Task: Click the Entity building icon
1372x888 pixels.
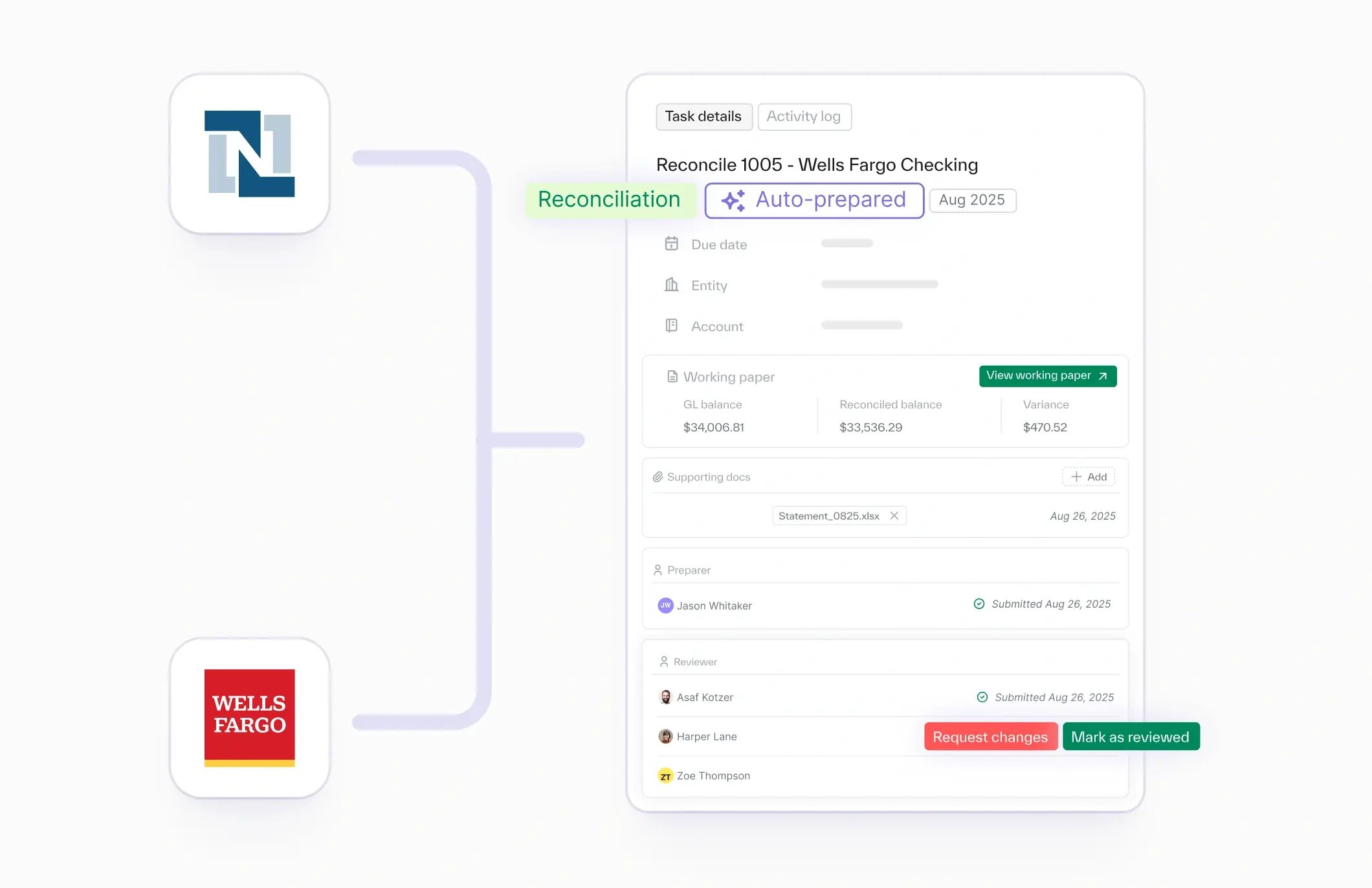Action: click(x=672, y=285)
